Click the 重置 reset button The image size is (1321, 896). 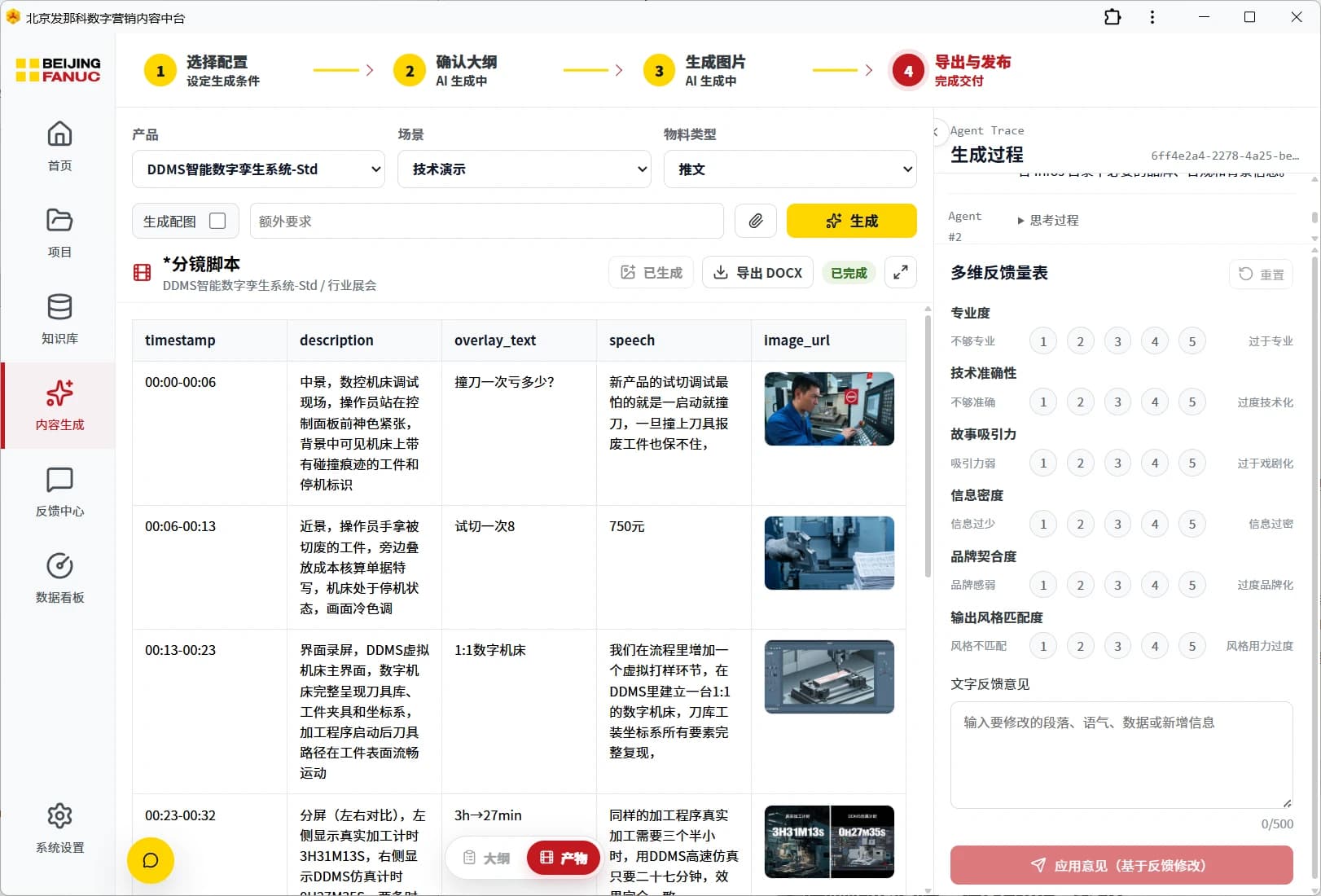click(1261, 275)
